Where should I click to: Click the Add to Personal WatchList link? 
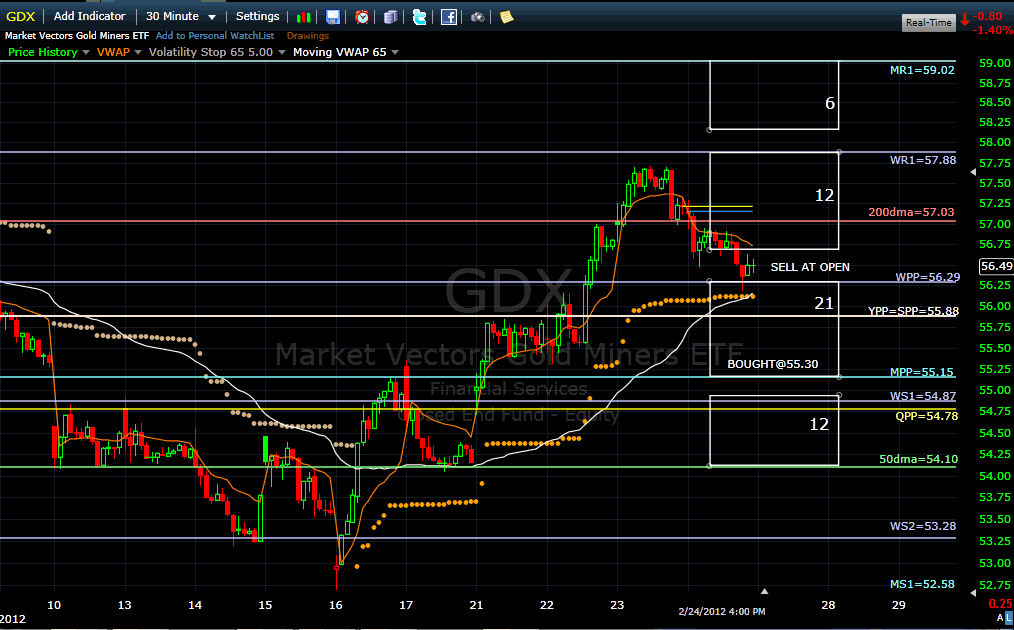click(215, 36)
